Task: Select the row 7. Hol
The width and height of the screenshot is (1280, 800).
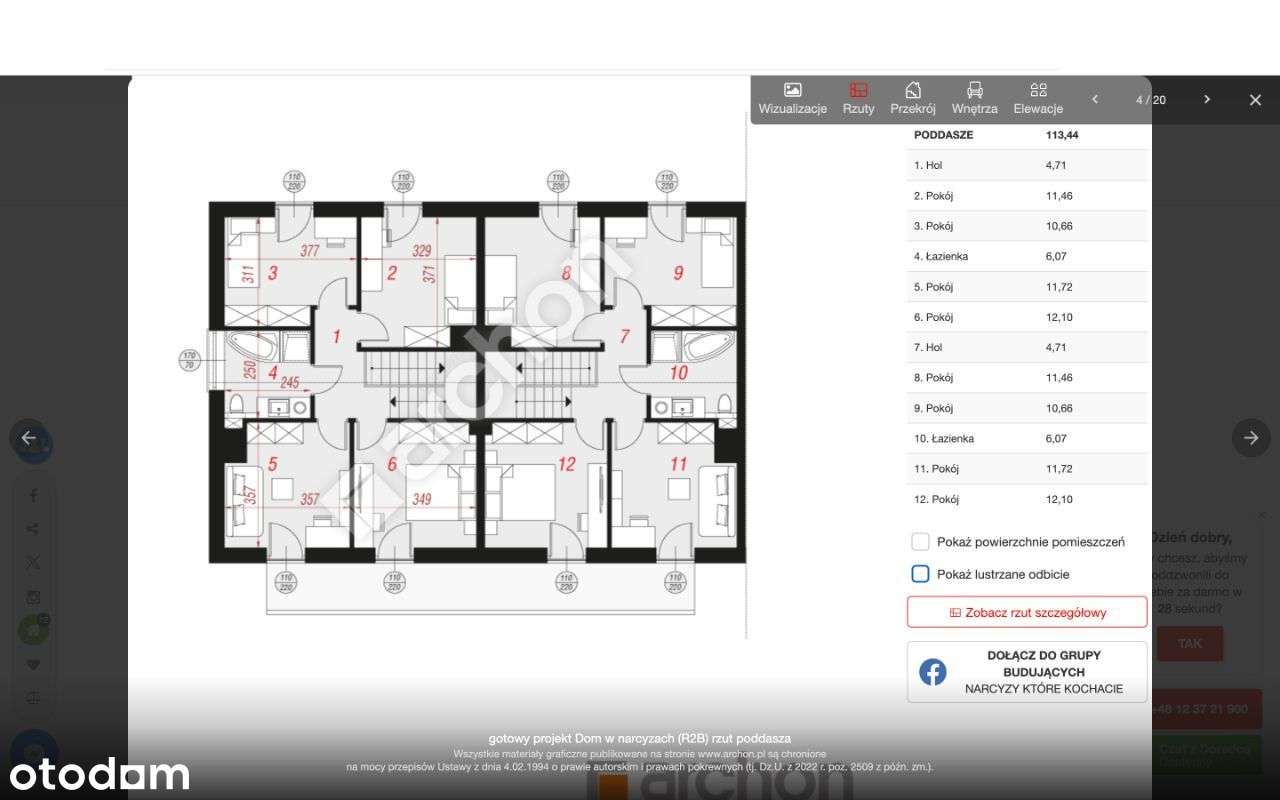Action: 1027,347
